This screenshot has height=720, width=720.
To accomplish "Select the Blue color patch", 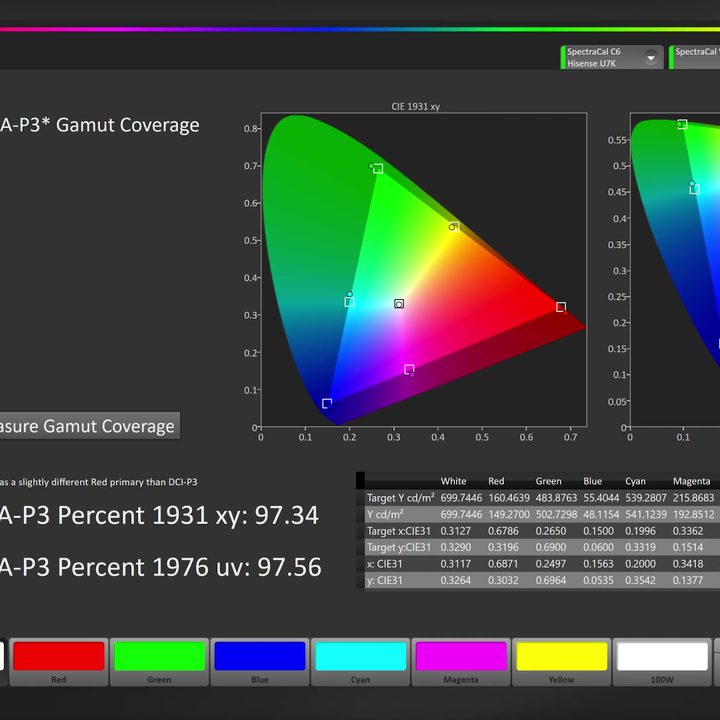I will point(260,661).
